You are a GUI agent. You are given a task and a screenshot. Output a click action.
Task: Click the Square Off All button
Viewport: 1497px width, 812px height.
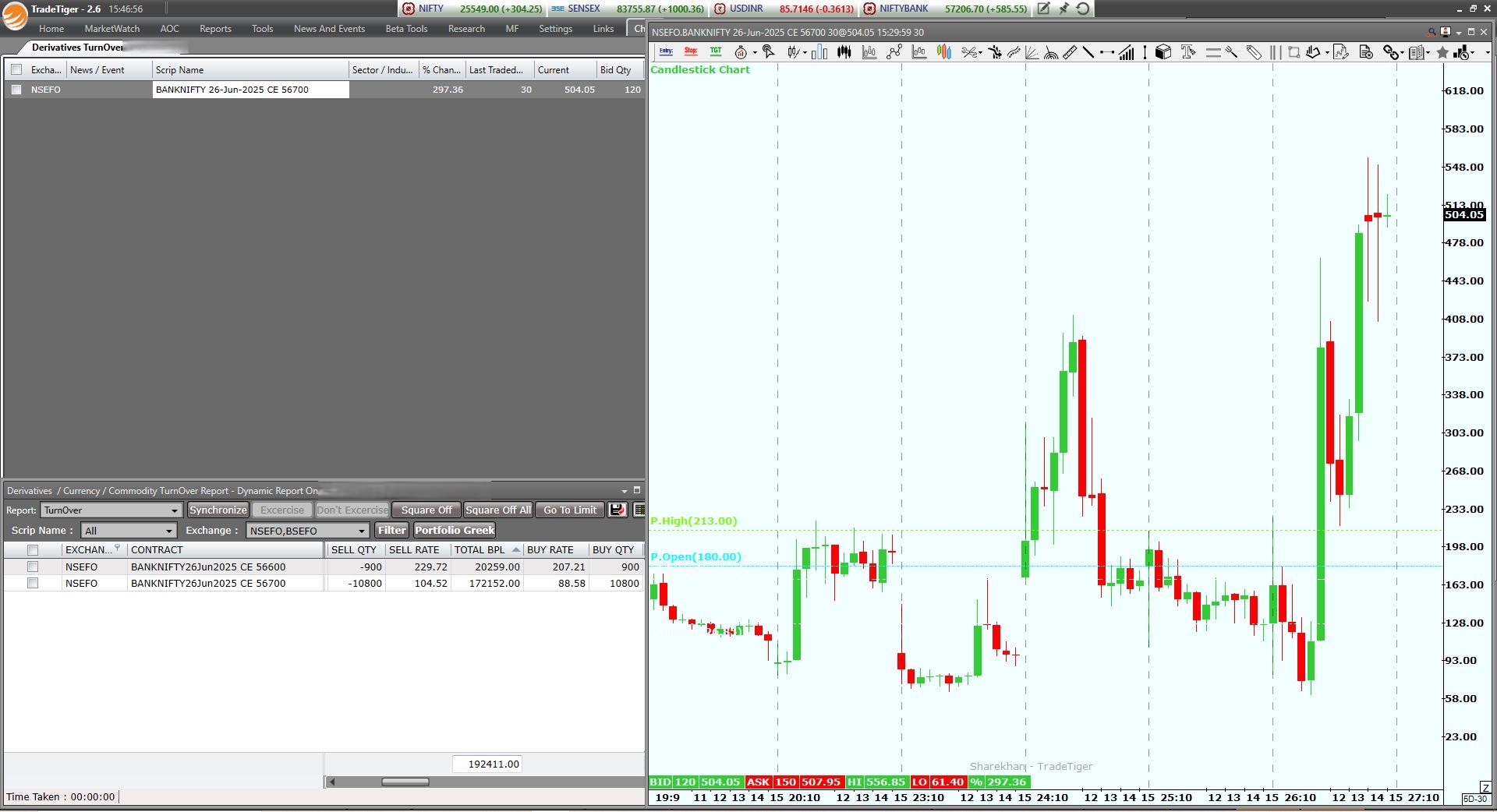tap(498, 510)
